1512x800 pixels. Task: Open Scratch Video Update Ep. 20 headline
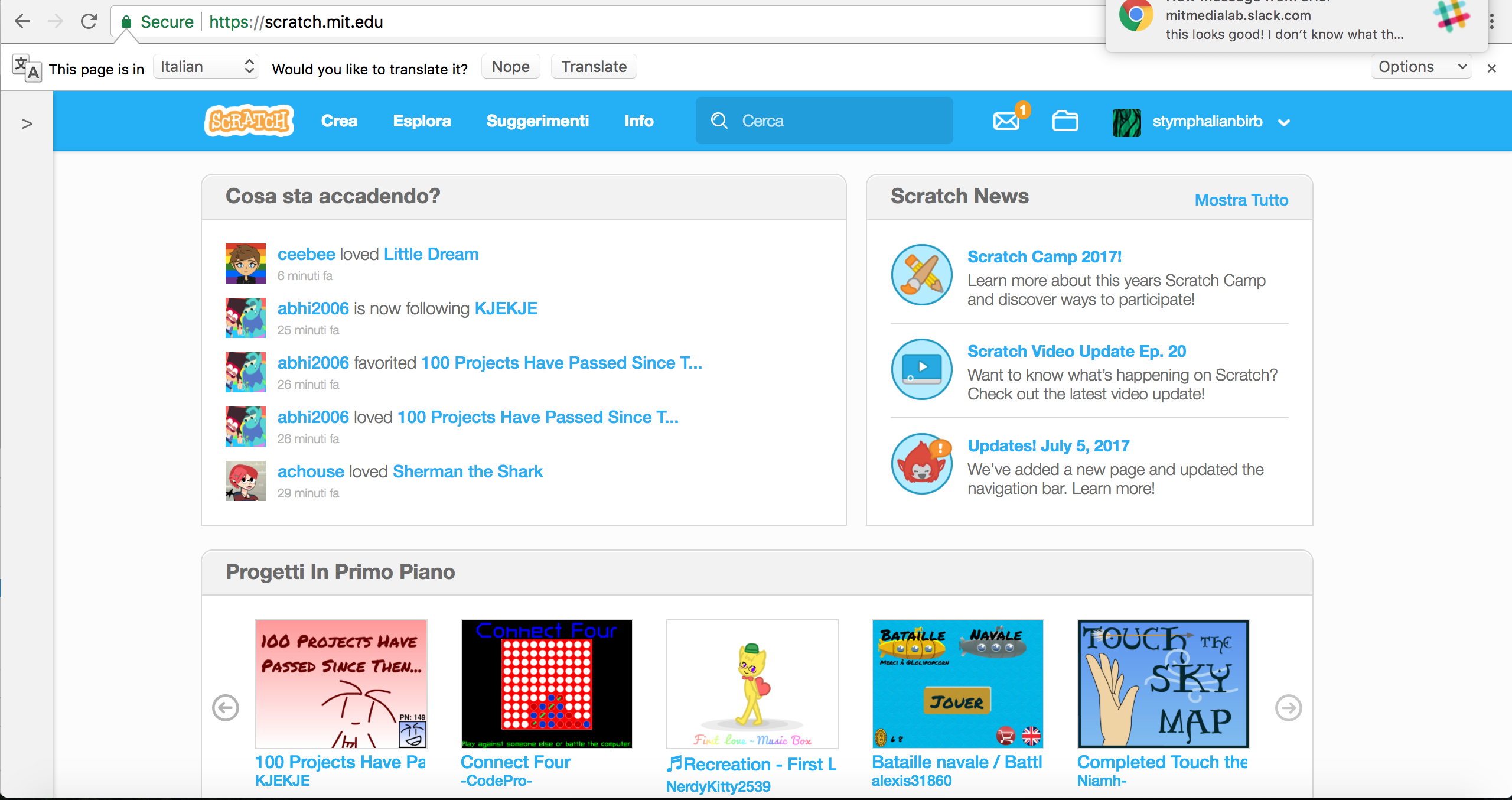pyautogui.click(x=1077, y=351)
